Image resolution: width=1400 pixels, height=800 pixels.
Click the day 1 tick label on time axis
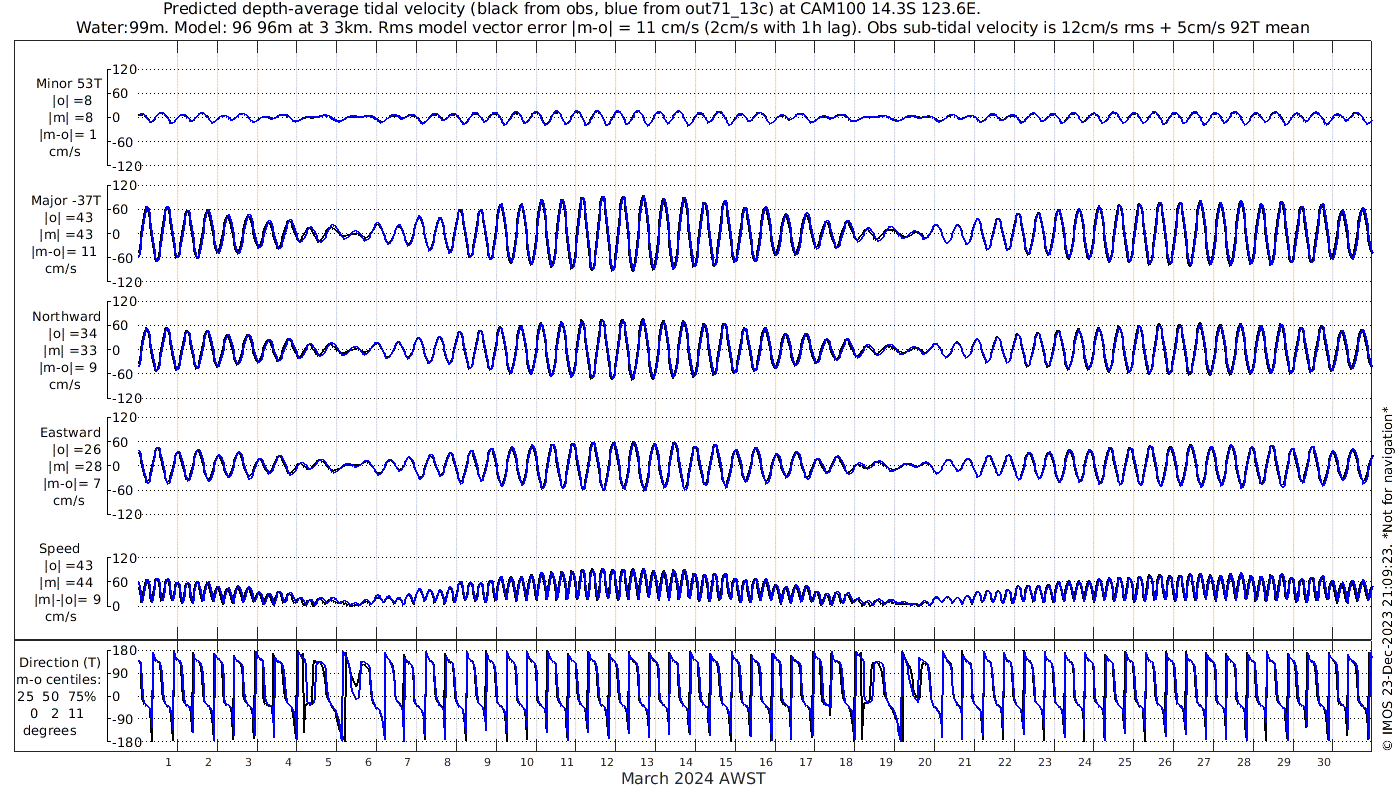168,762
